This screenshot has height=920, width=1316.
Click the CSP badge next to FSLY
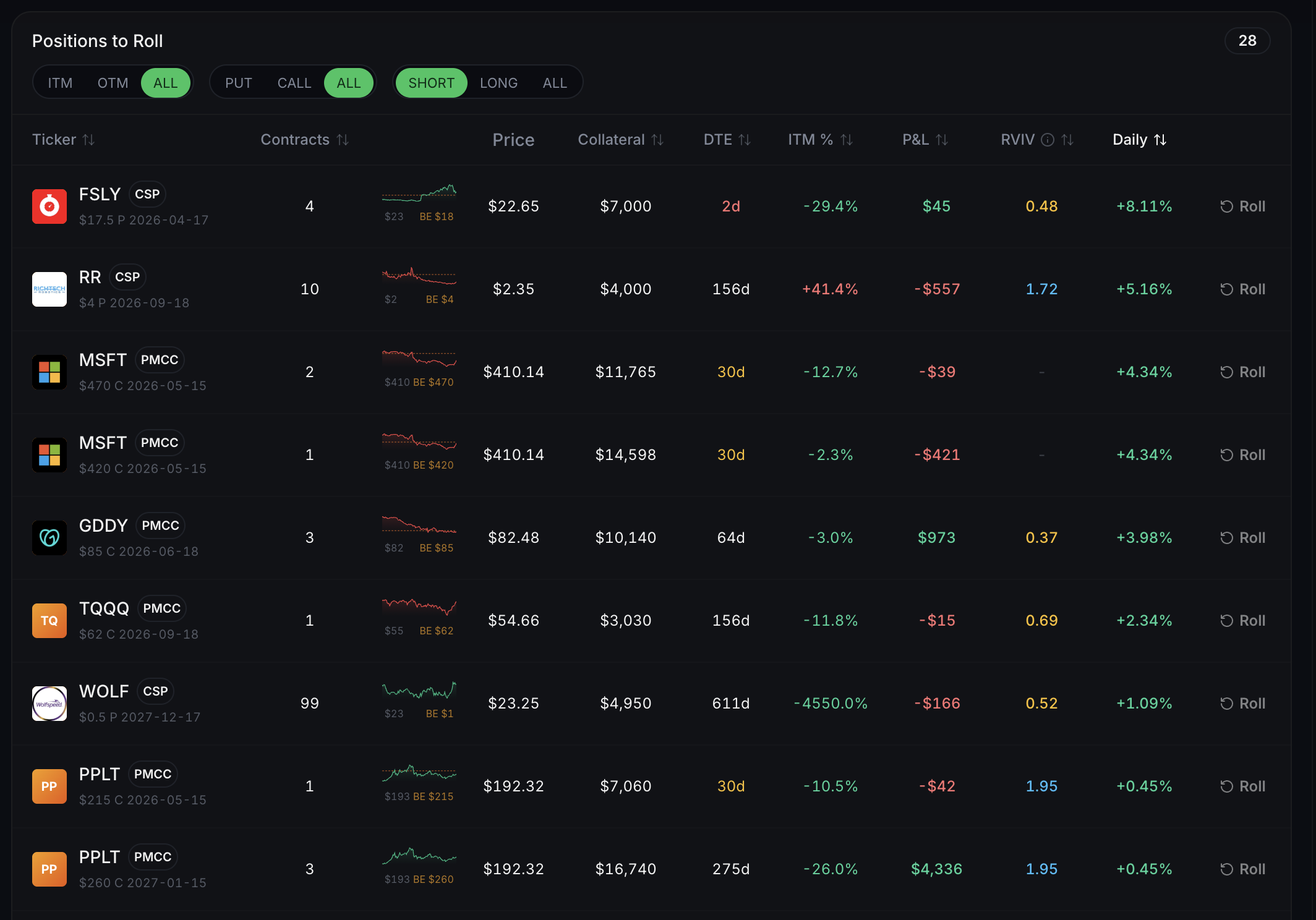click(x=147, y=194)
